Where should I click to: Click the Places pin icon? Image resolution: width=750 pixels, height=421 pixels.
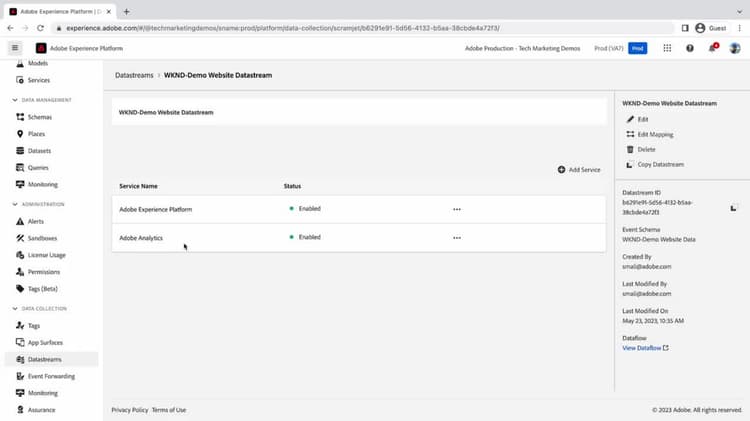coord(20,133)
